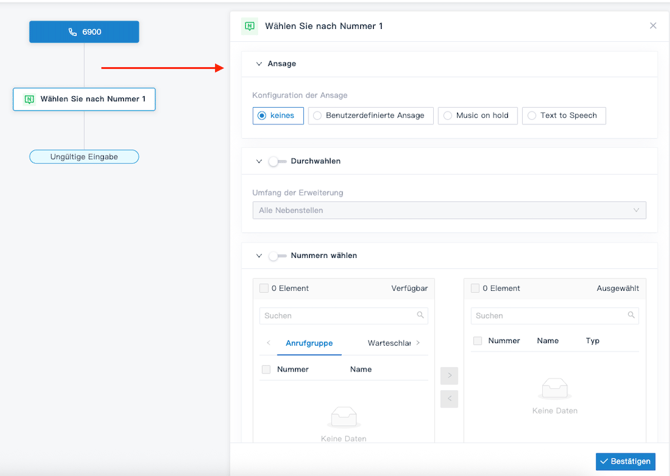
Task: Close the panel with the X icon
Action: pos(654,26)
